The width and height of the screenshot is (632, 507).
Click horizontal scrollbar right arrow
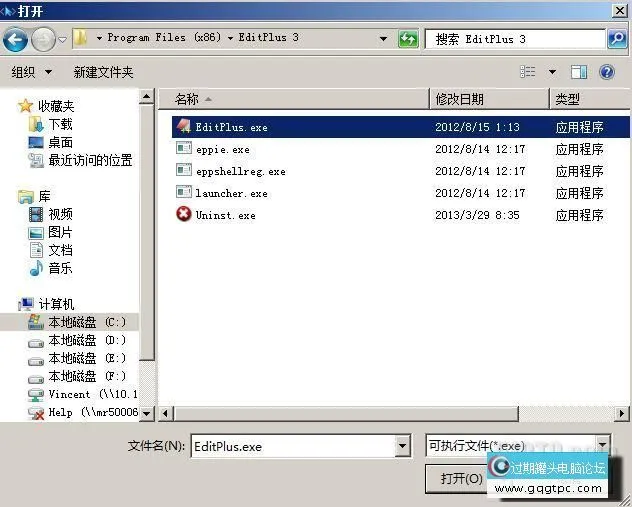click(622, 414)
